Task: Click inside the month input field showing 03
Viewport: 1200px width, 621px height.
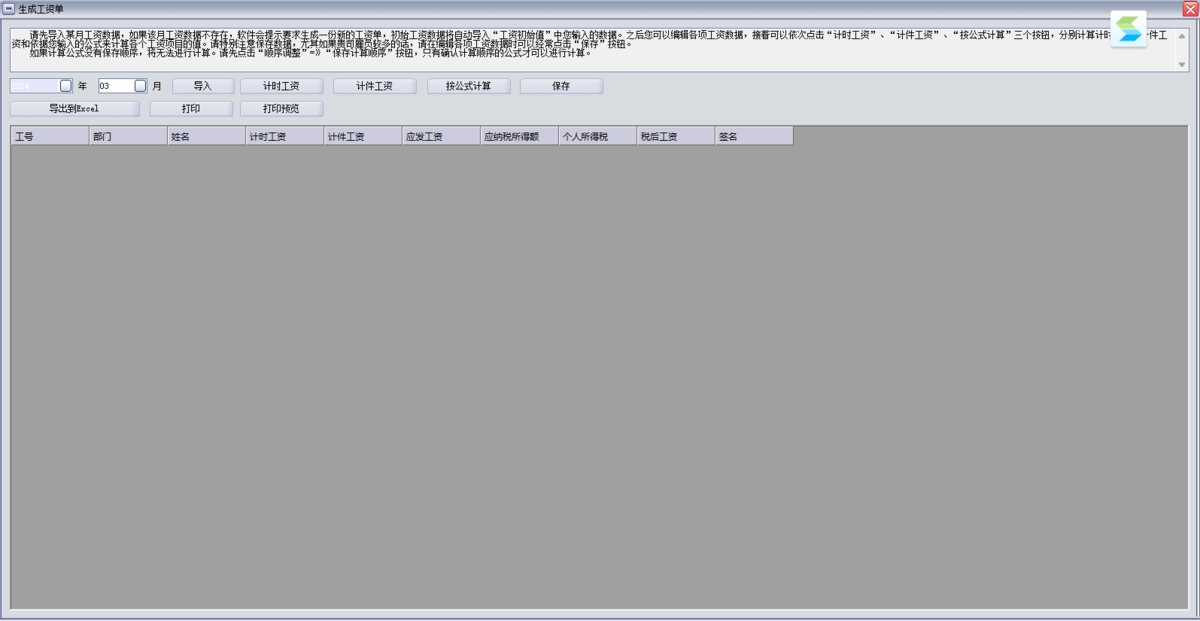Action: 116,86
